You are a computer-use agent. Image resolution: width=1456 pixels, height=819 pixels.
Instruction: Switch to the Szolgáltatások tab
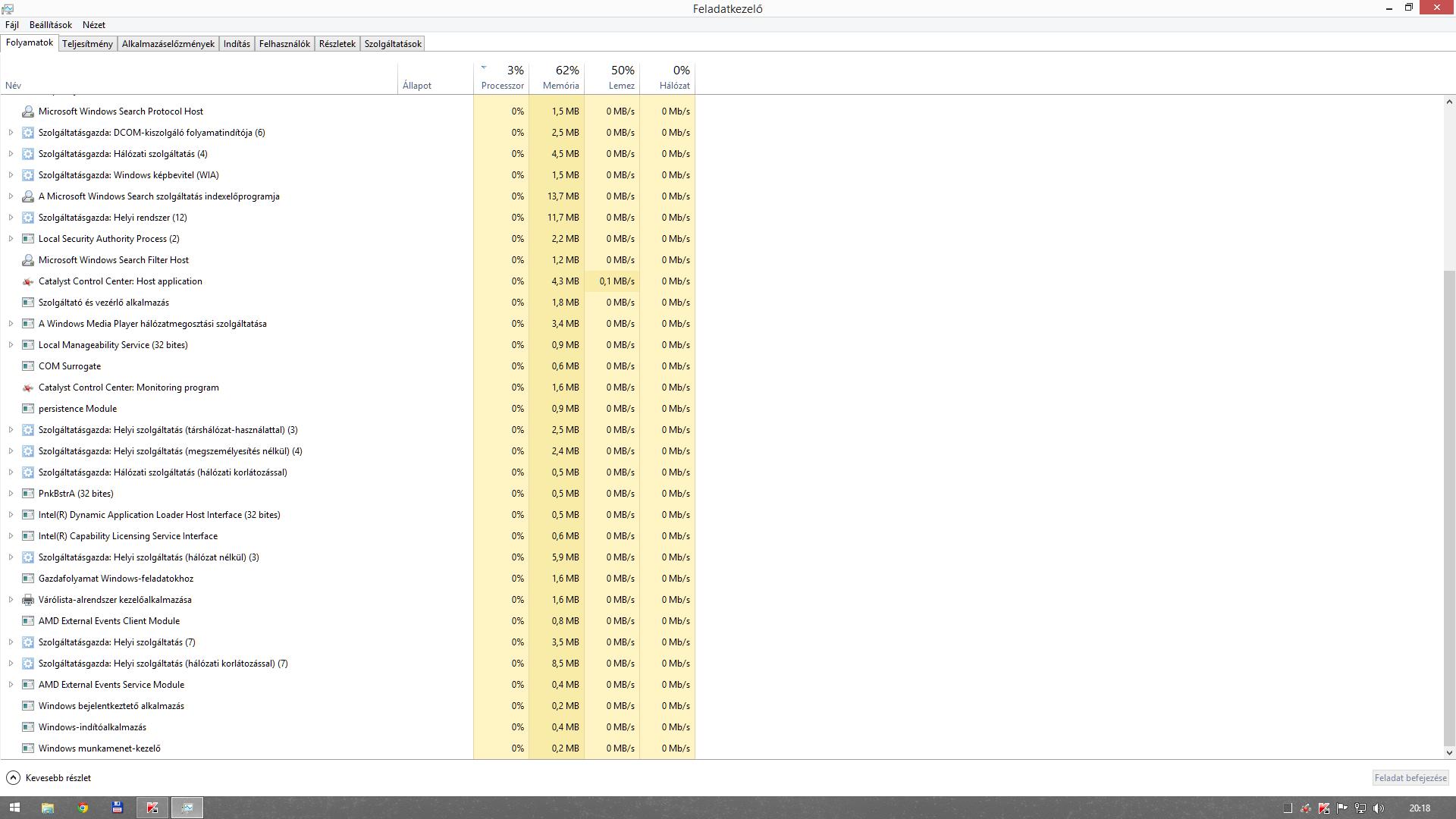pos(393,44)
